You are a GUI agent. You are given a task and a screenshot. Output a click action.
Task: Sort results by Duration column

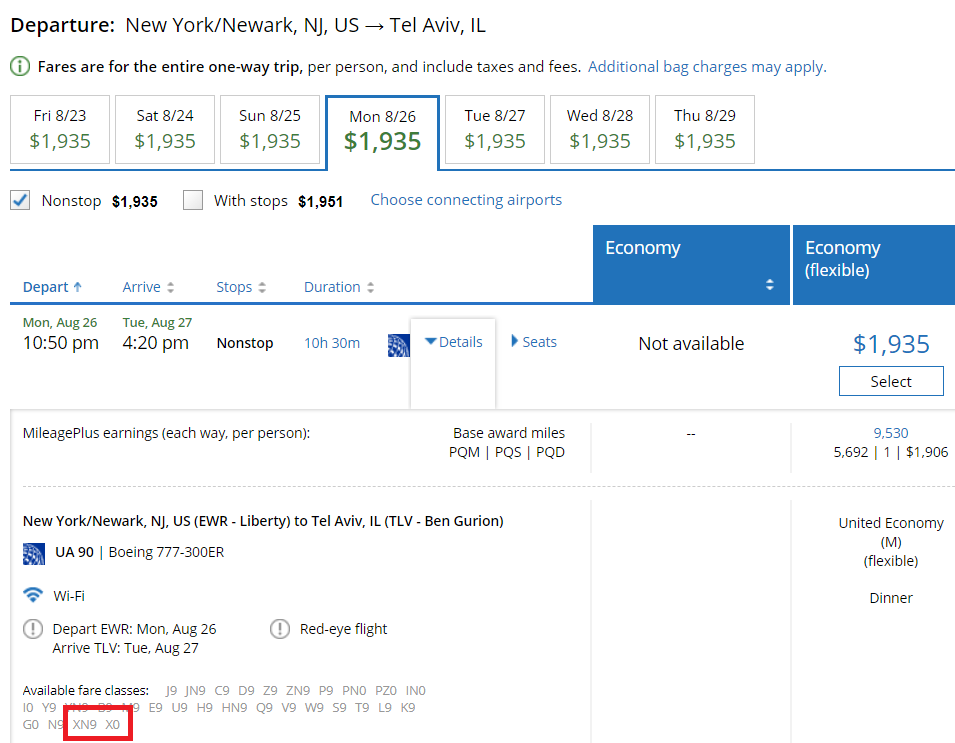pyautogui.click(x=339, y=287)
